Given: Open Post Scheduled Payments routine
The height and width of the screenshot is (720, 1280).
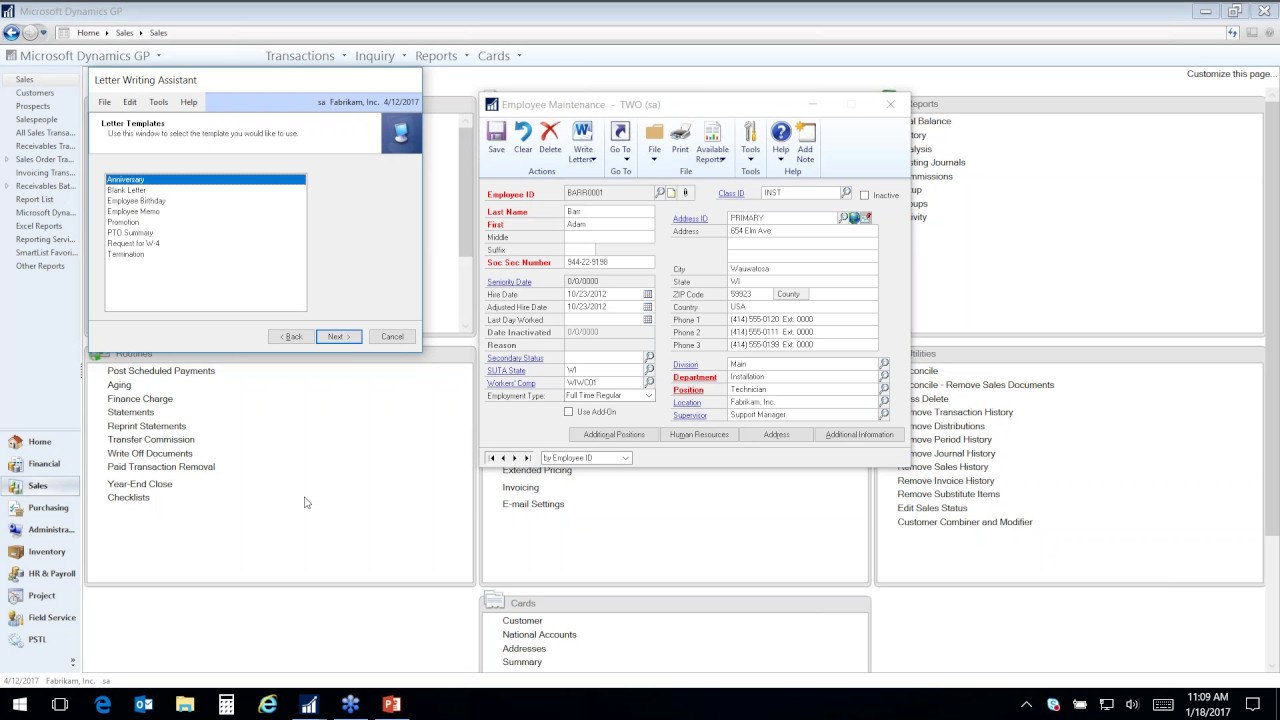Looking at the screenshot, I should [161, 371].
